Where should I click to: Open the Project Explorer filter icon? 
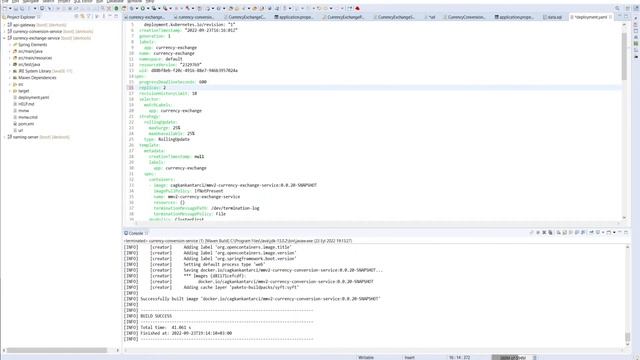pyautogui.click(x=89, y=17)
